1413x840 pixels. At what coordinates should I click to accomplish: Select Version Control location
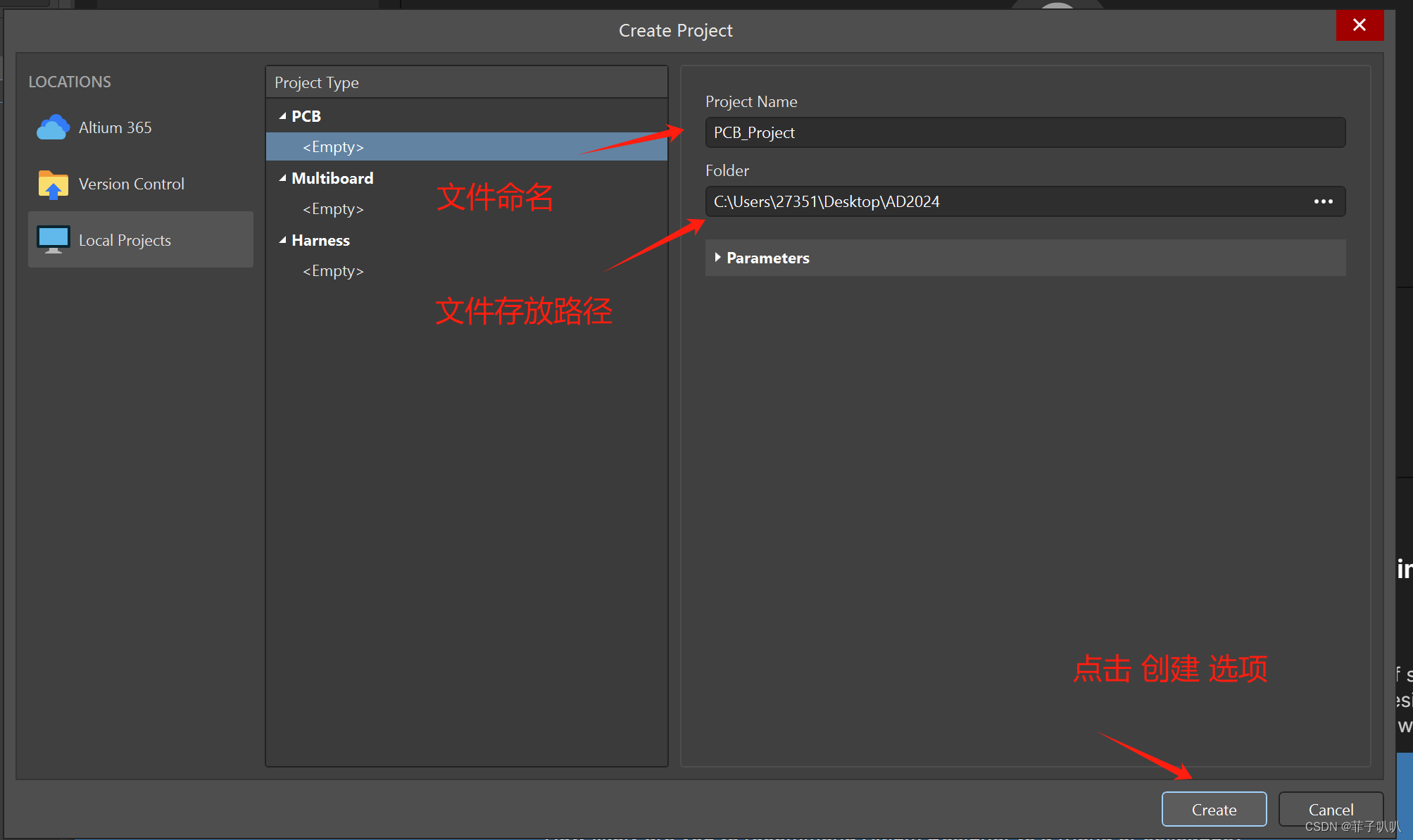pos(132,184)
